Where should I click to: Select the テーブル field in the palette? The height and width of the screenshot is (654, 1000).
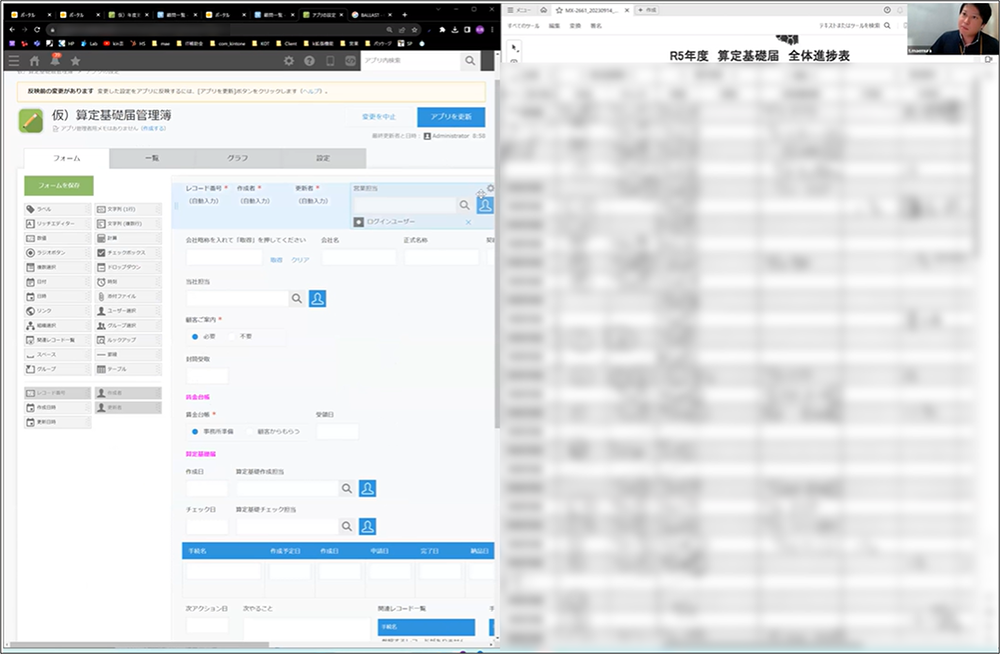click(128, 369)
